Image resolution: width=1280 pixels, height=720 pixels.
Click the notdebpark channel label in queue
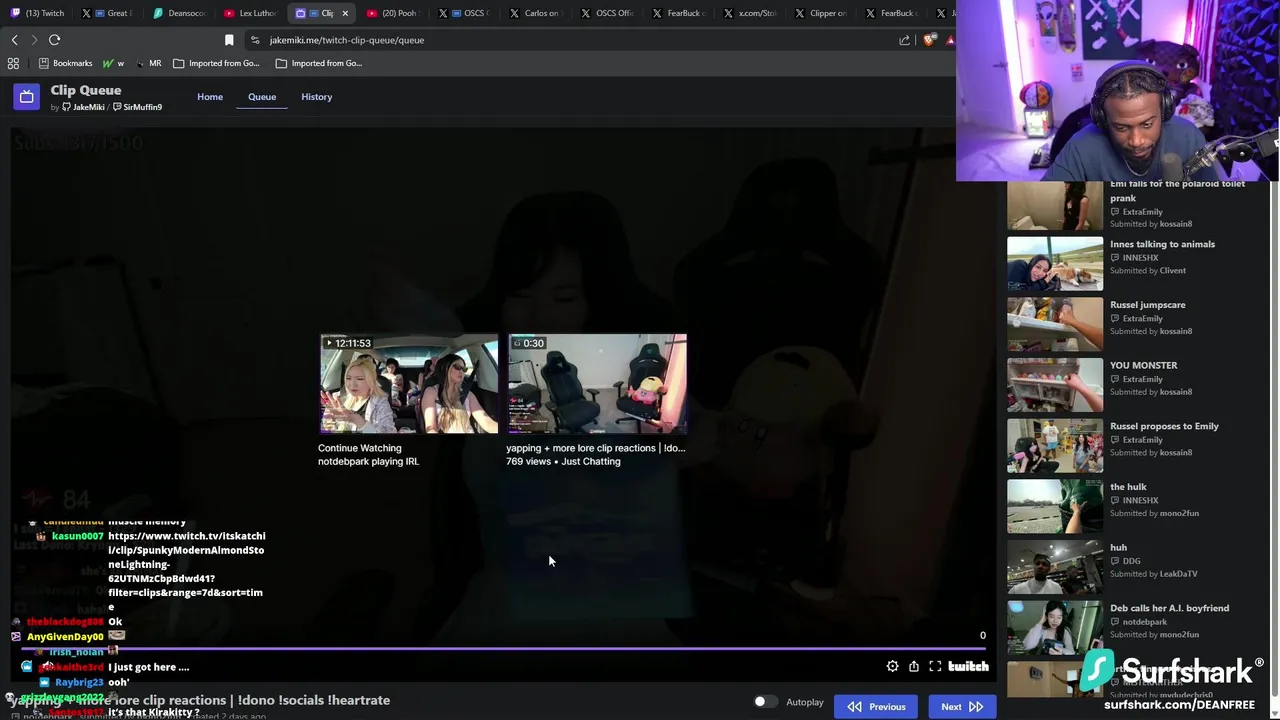pos(1144,622)
